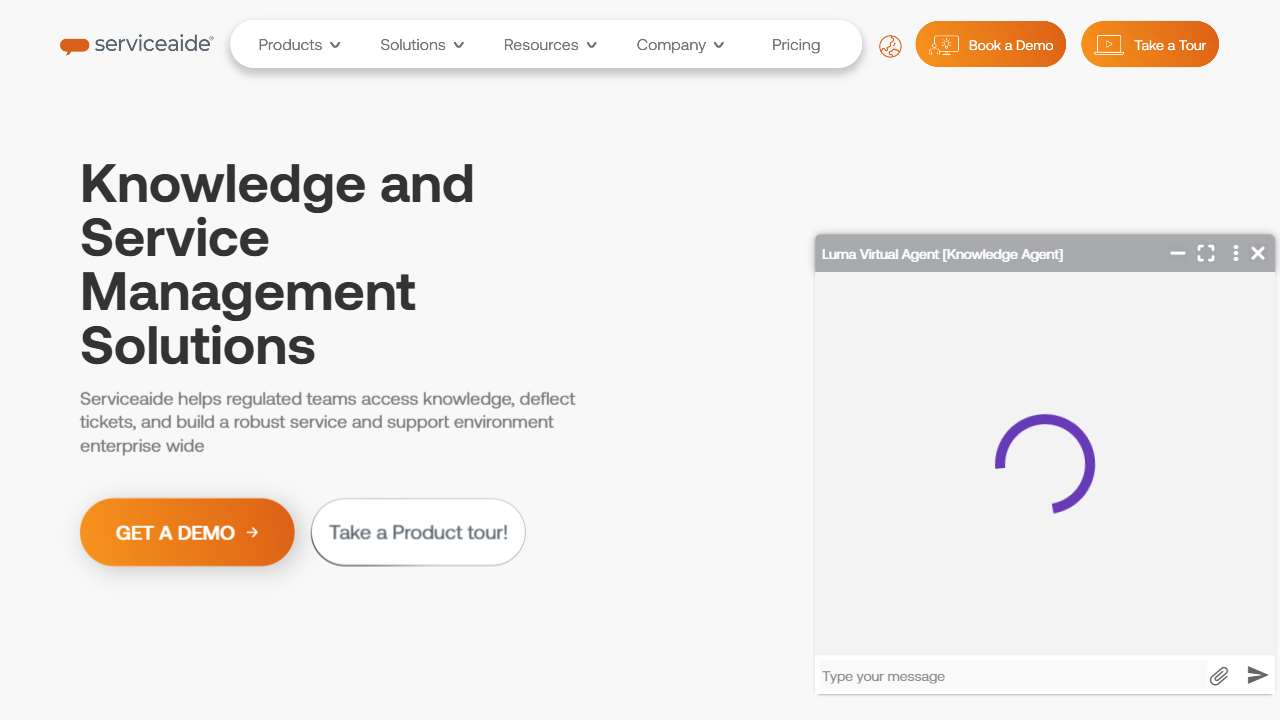The image size is (1280, 720).
Task: Open the Solutions dropdown
Action: pyautogui.click(x=422, y=45)
